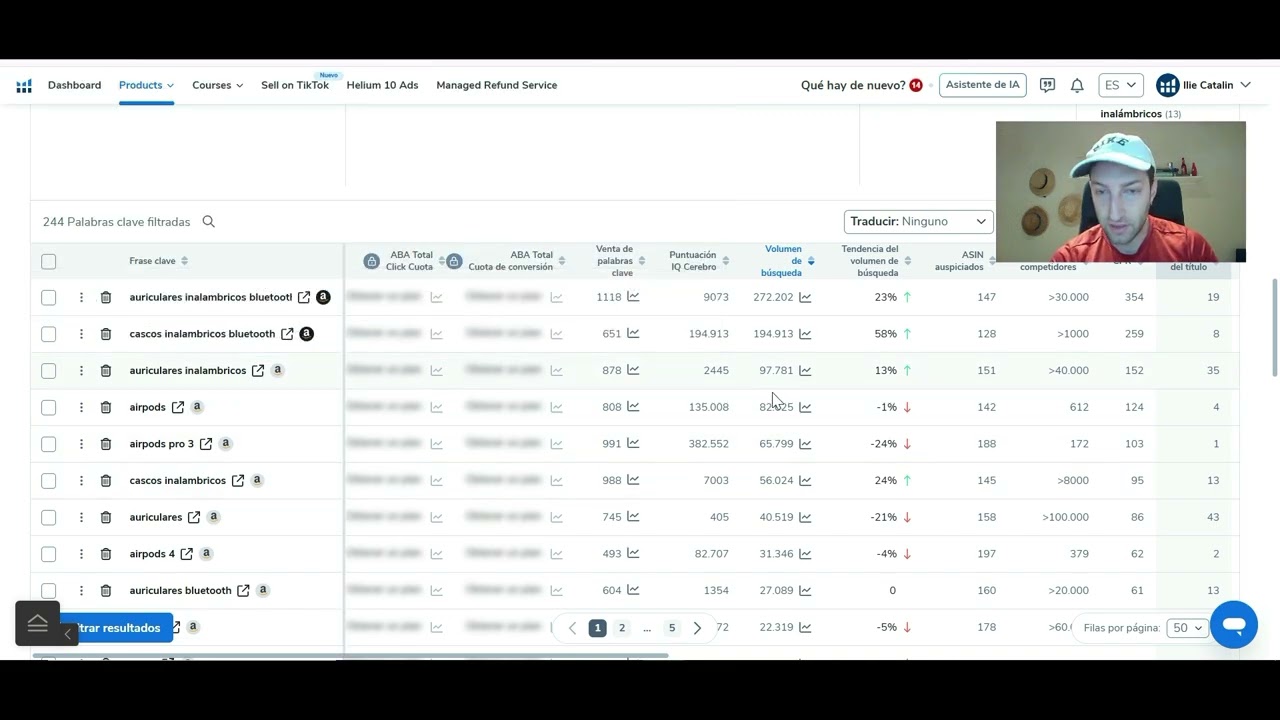This screenshot has width=1280, height=720.
Task: Open the Dashboard nav item
Action: 74,85
